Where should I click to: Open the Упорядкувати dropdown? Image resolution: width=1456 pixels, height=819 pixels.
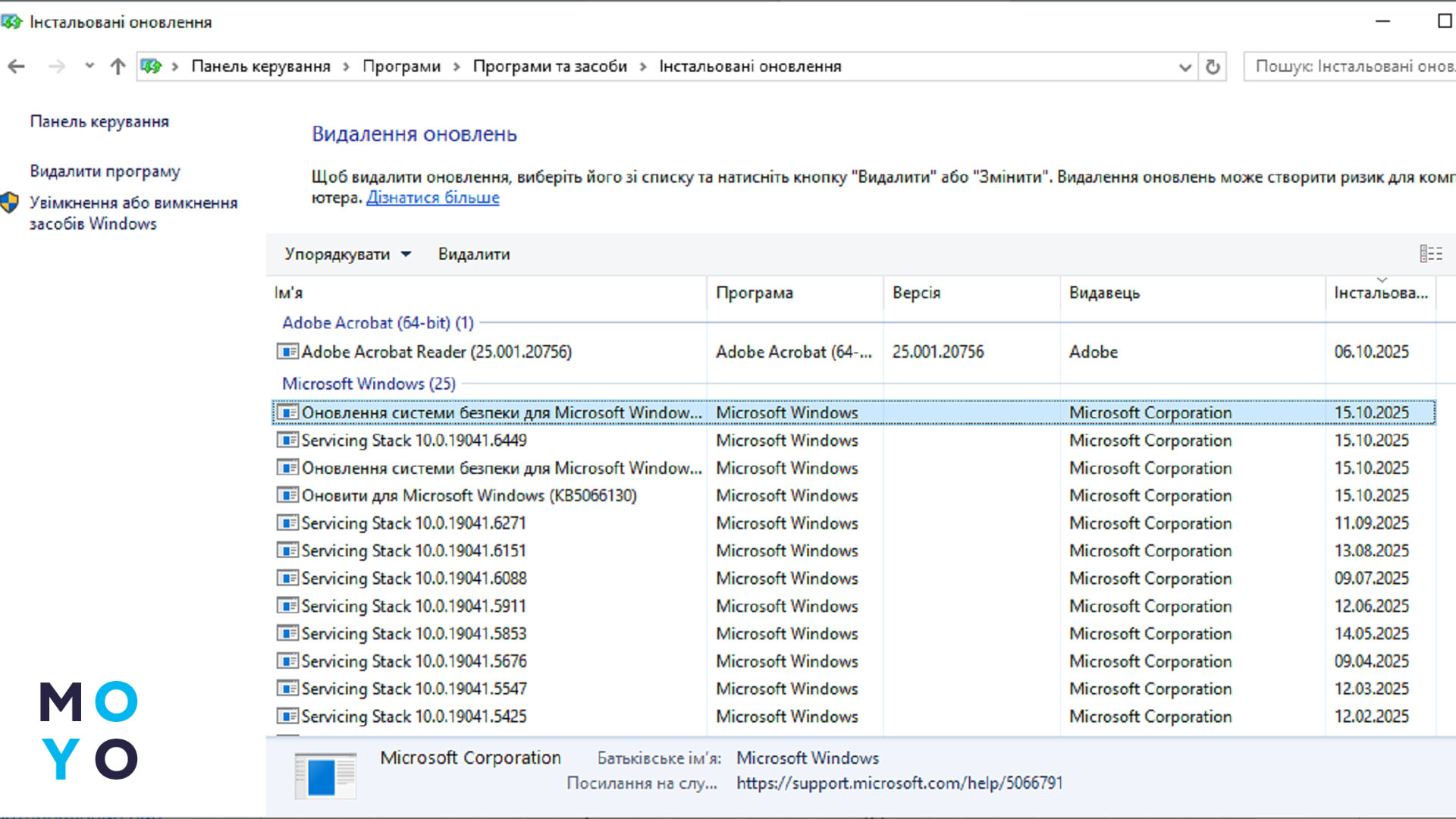click(x=347, y=254)
